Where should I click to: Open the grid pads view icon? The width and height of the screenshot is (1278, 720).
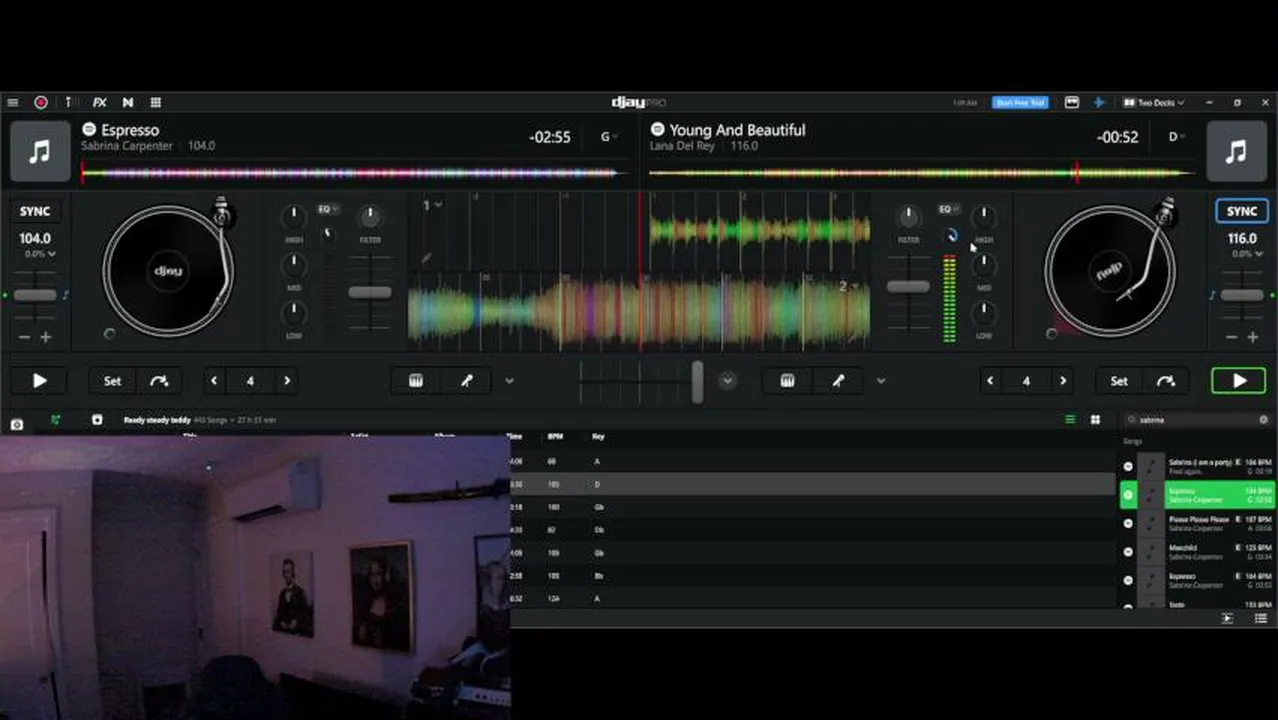(156, 102)
